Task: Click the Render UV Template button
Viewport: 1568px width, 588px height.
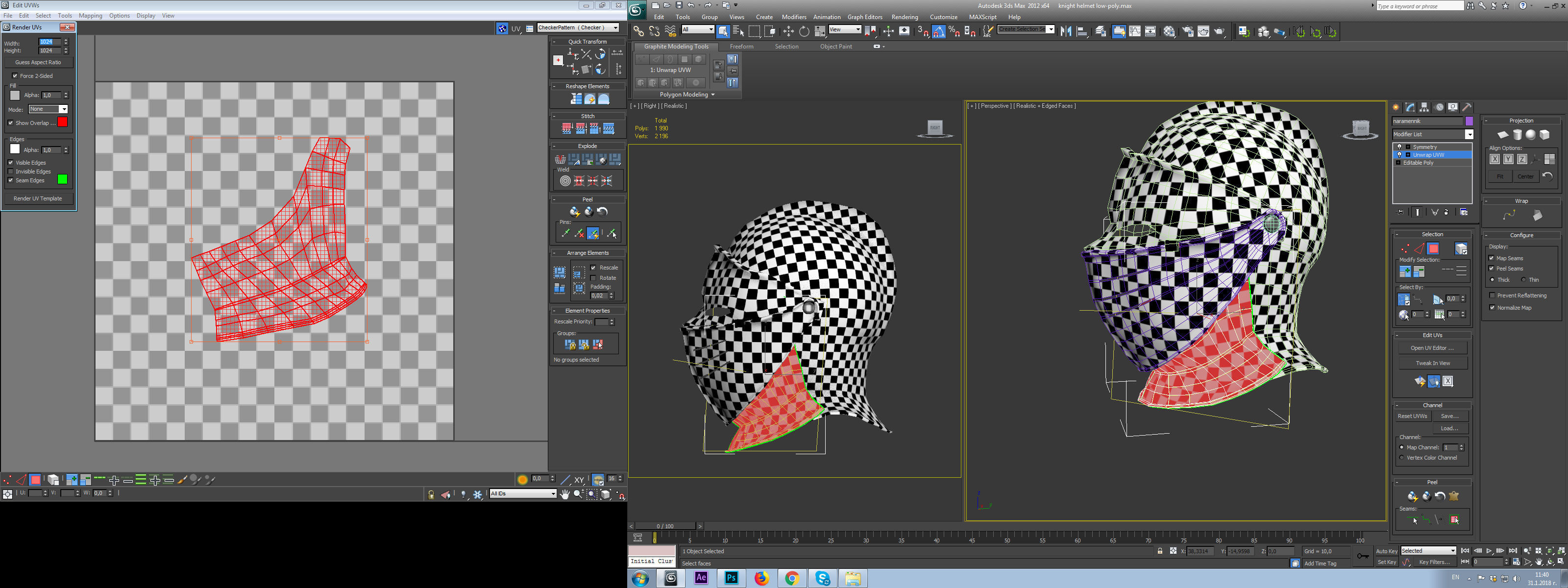Action: [38, 198]
